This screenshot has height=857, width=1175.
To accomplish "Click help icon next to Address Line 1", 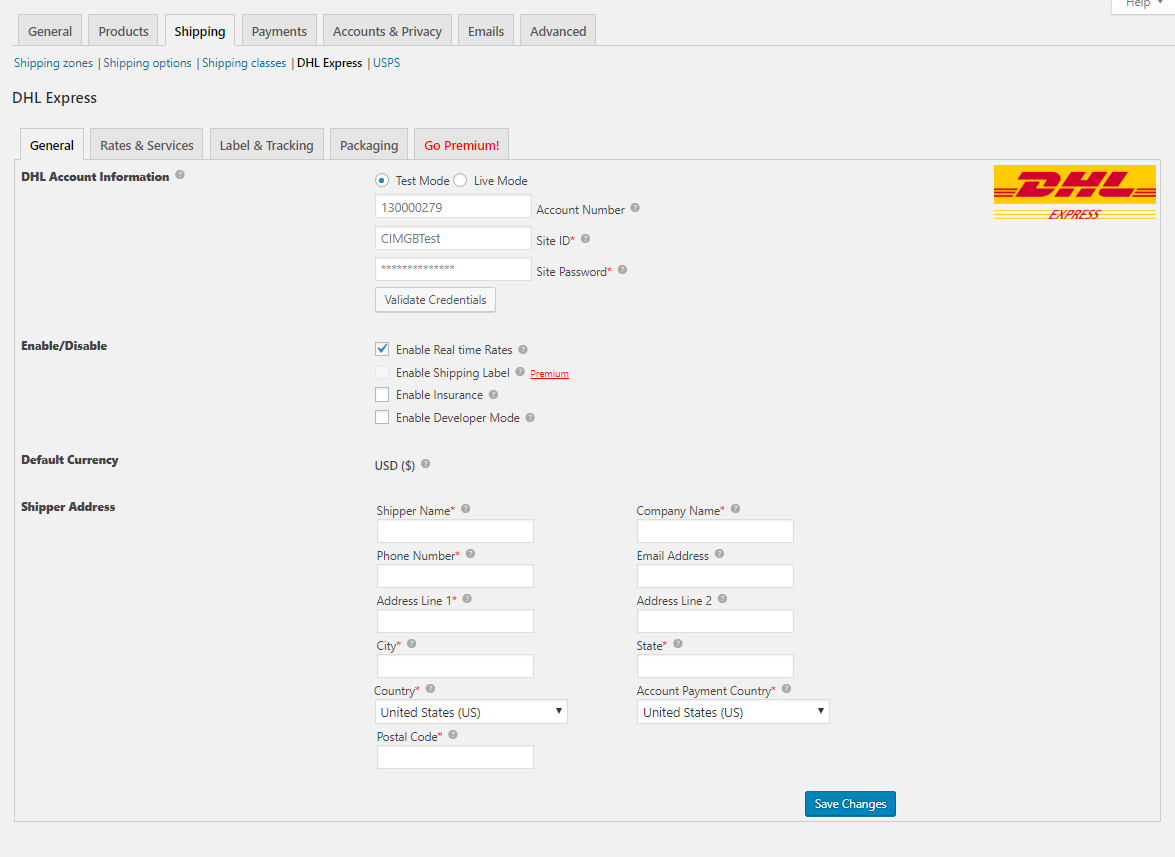I will click(x=467, y=599).
